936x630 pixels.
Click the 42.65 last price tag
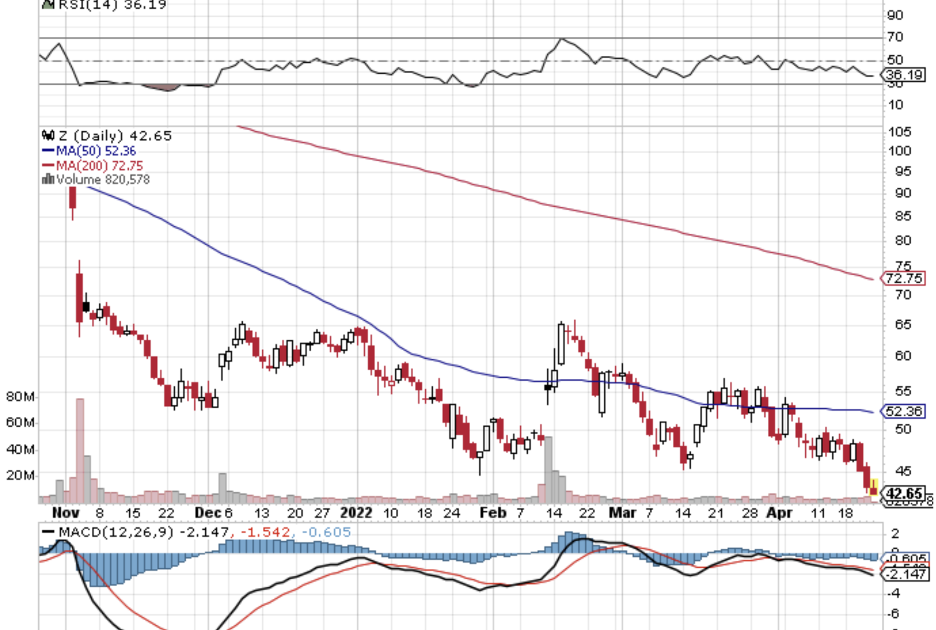point(904,493)
